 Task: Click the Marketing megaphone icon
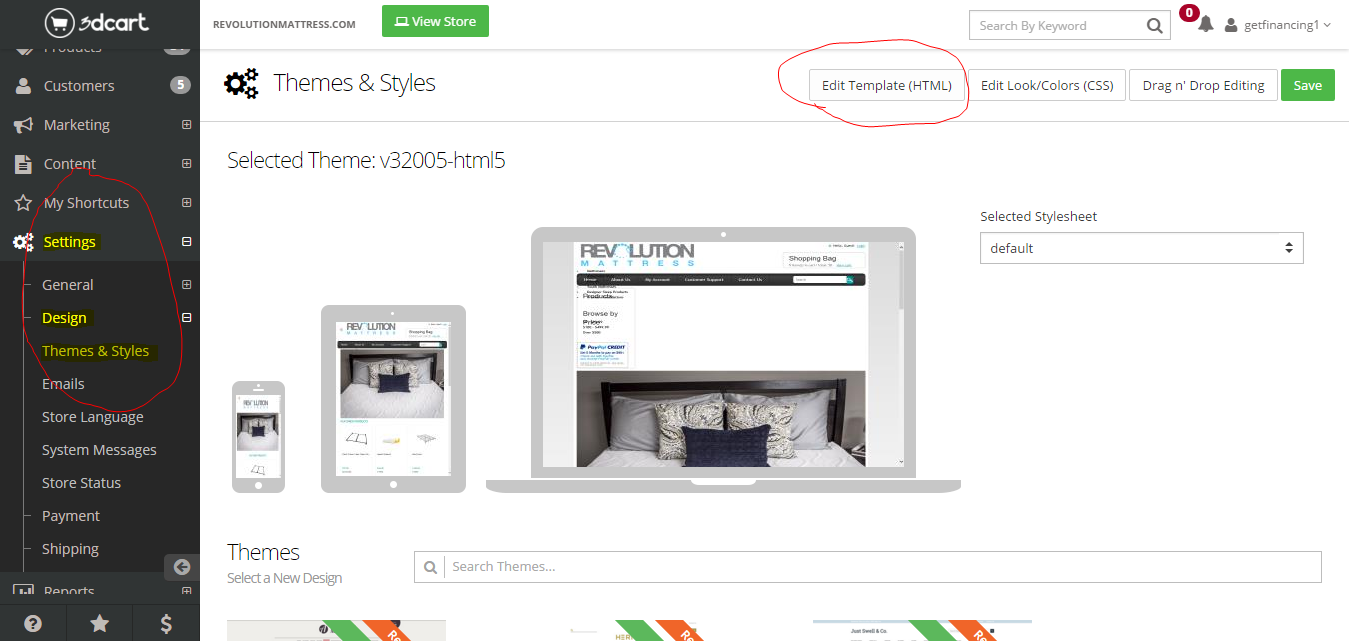(x=23, y=125)
